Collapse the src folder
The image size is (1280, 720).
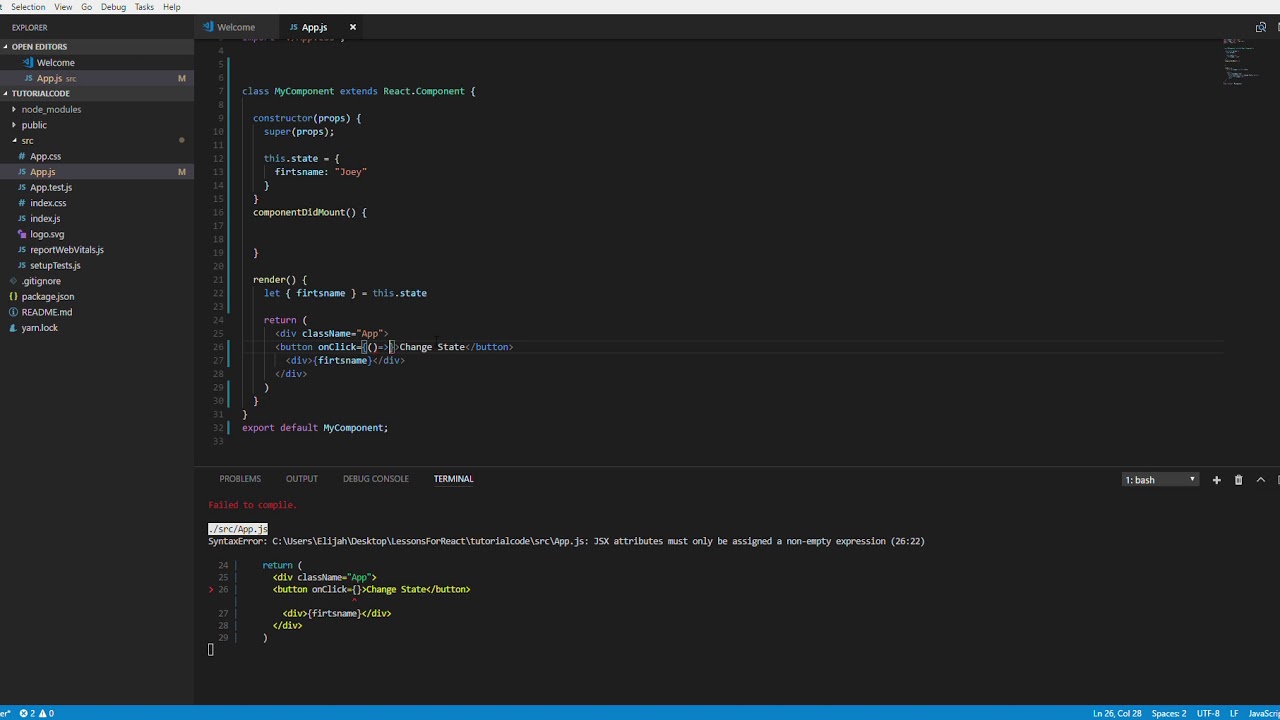tap(27, 141)
